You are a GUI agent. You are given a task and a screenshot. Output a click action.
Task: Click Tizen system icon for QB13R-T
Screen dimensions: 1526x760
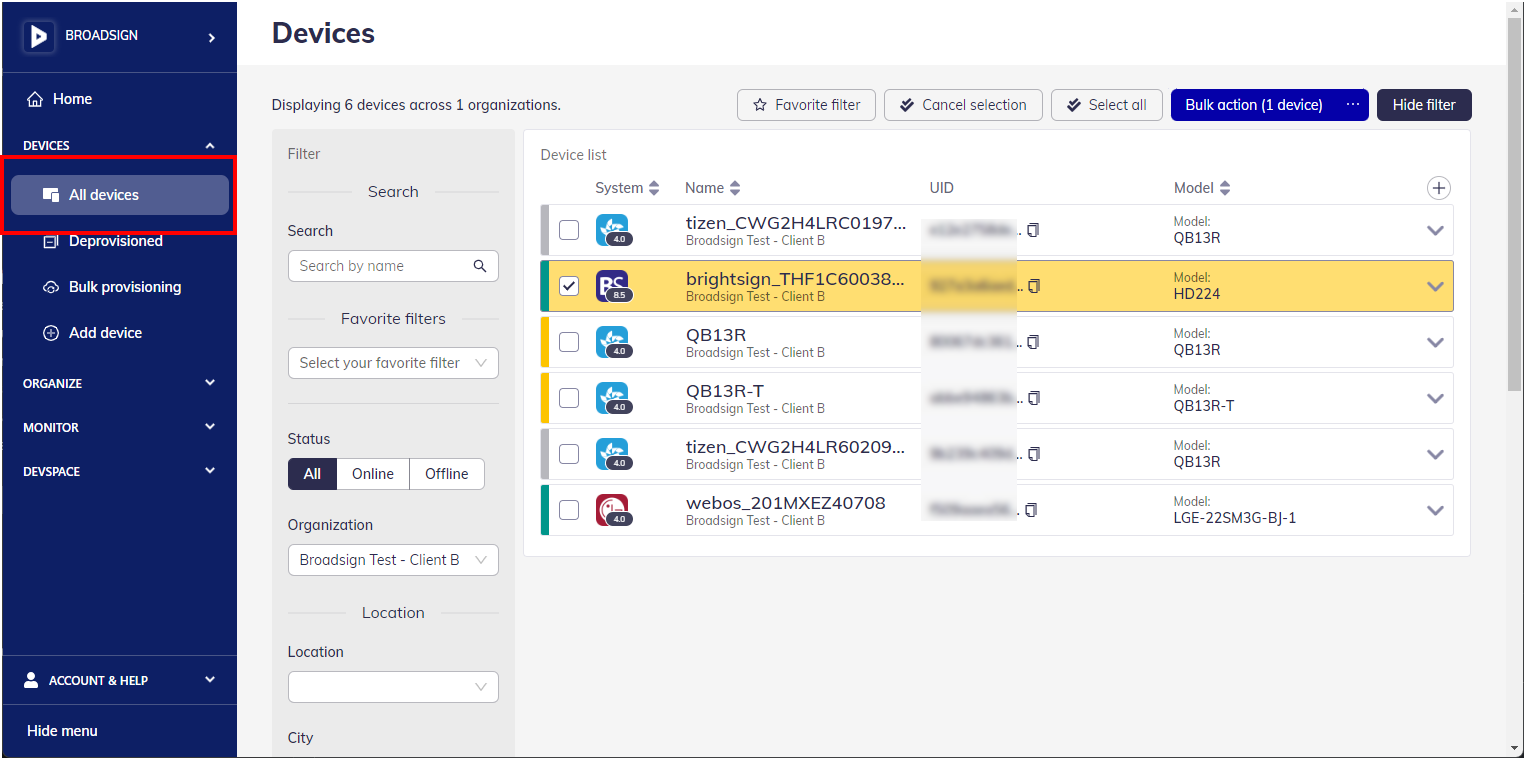613,398
